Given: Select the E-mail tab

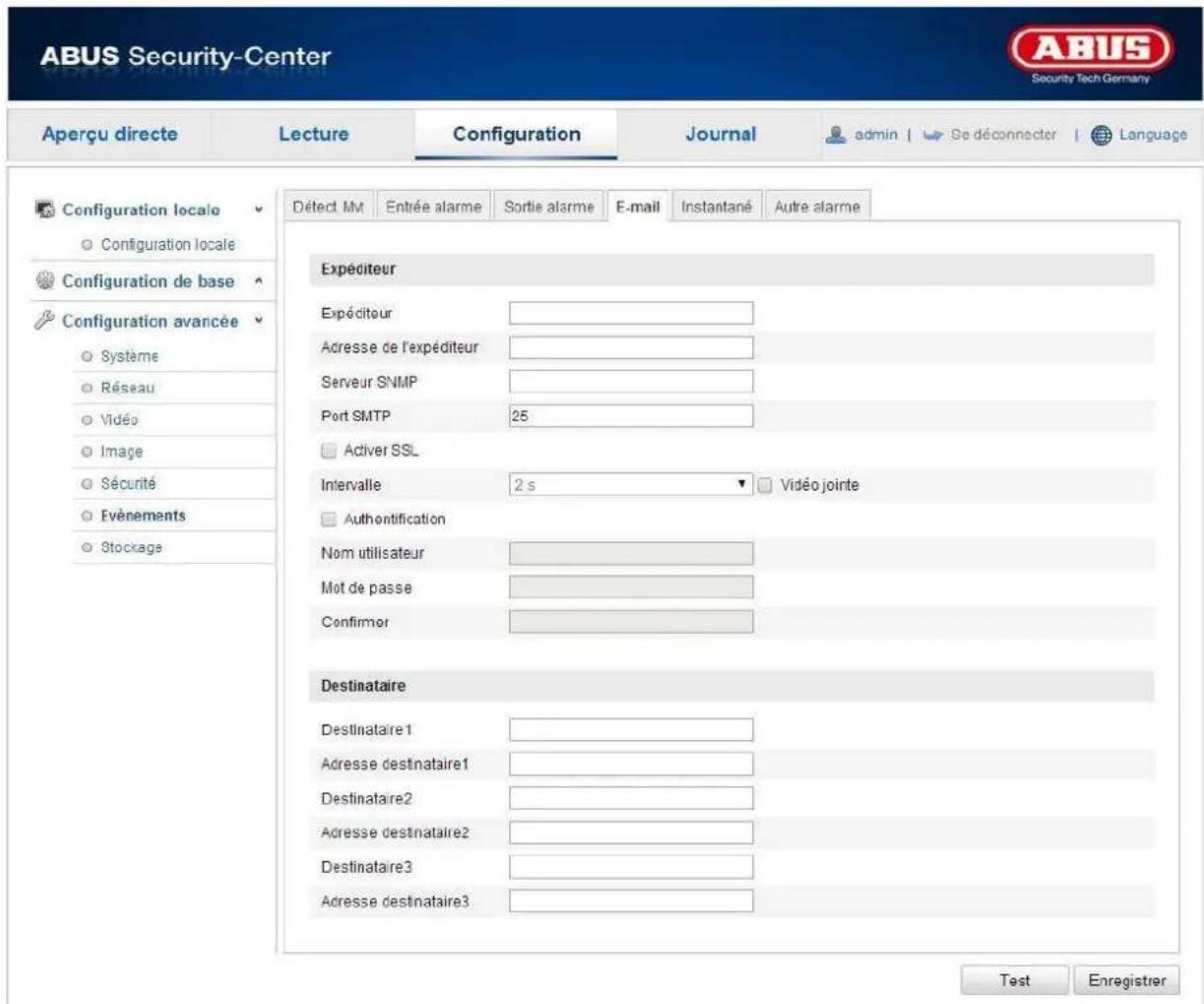Looking at the screenshot, I should point(638,207).
